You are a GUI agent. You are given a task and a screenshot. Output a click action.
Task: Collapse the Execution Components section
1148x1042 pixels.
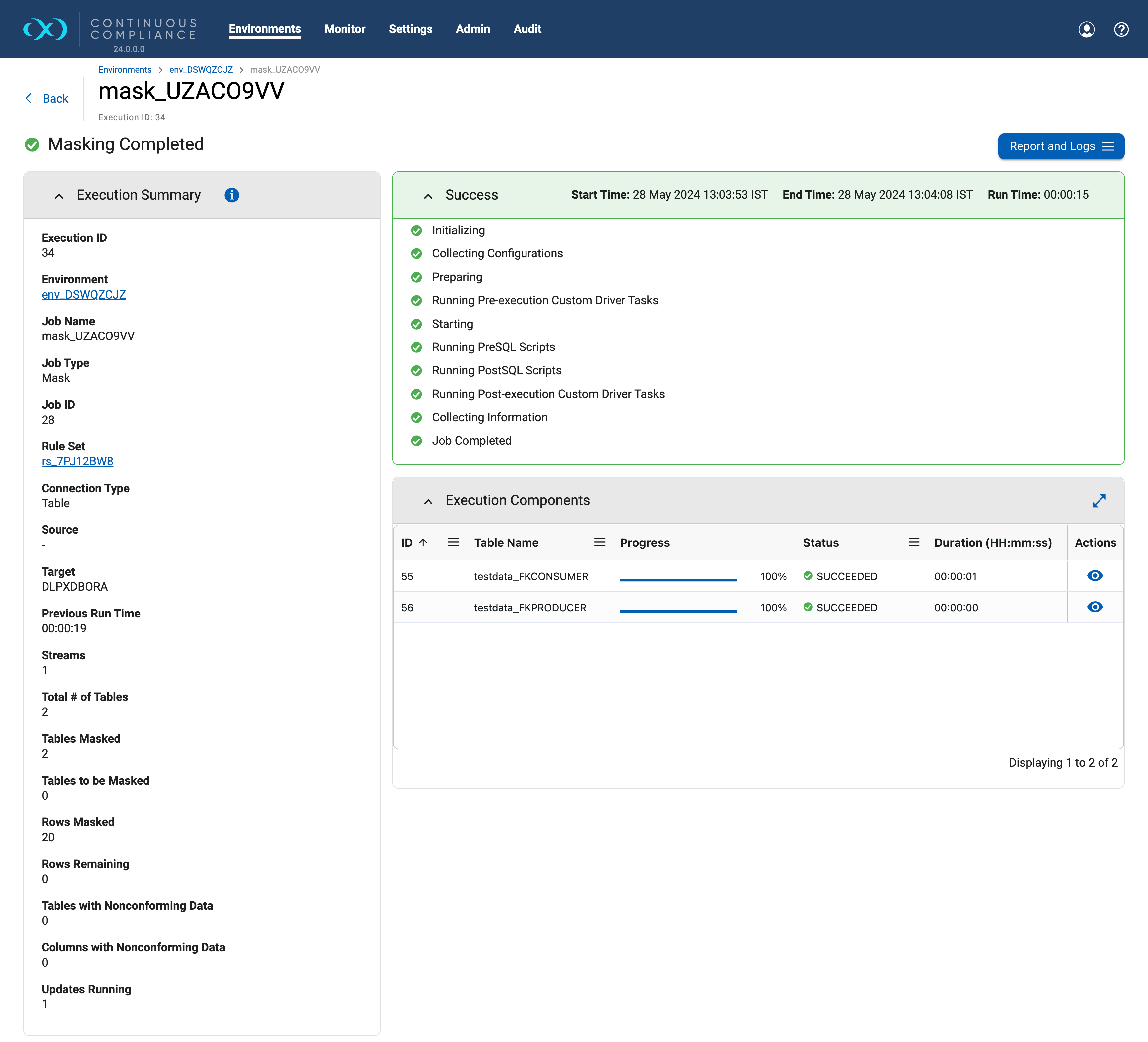pyautogui.click(x=428, y=501)
